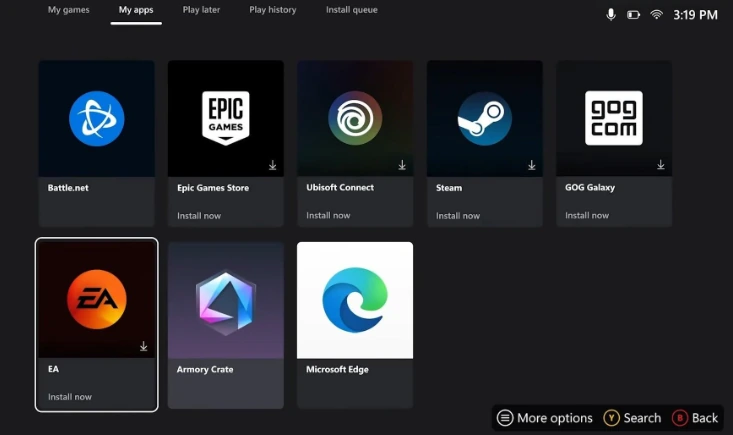
Task: Open the Play later tab
Action: (x=201, y=10)
